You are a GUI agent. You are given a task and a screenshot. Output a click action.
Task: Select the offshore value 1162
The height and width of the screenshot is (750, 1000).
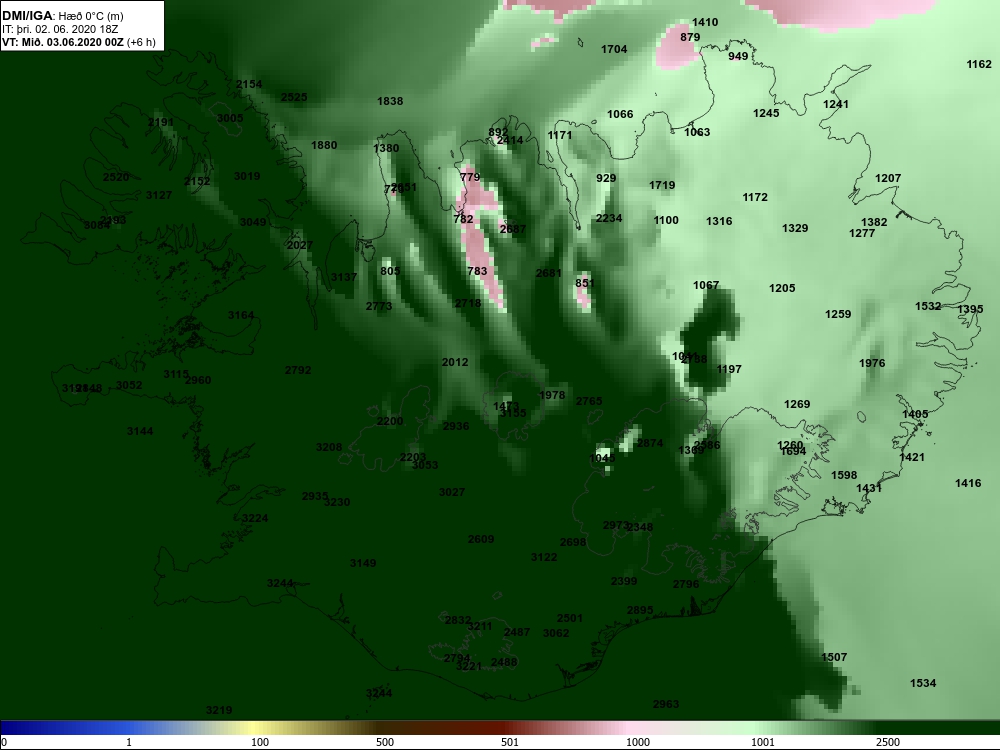click(979, 64)
